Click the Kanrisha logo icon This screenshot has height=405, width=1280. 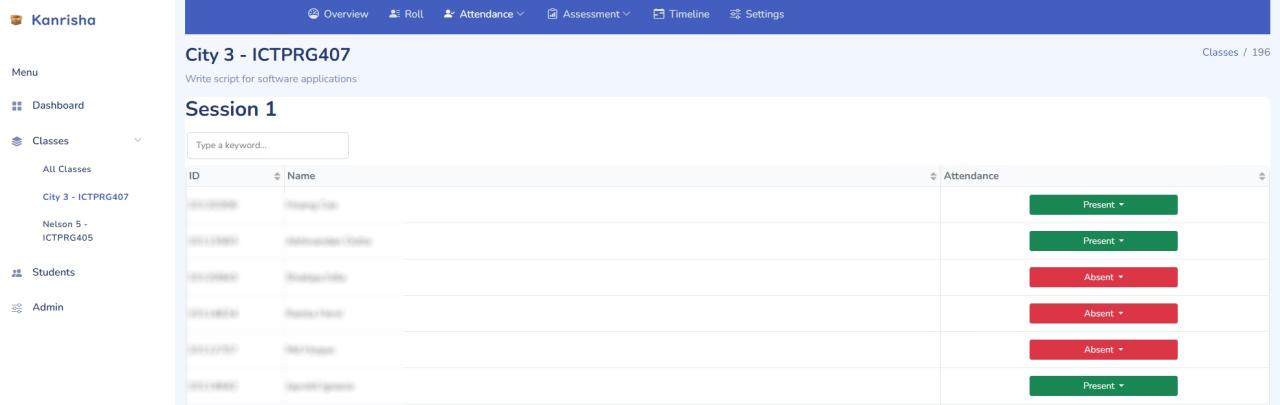(16, 19)
